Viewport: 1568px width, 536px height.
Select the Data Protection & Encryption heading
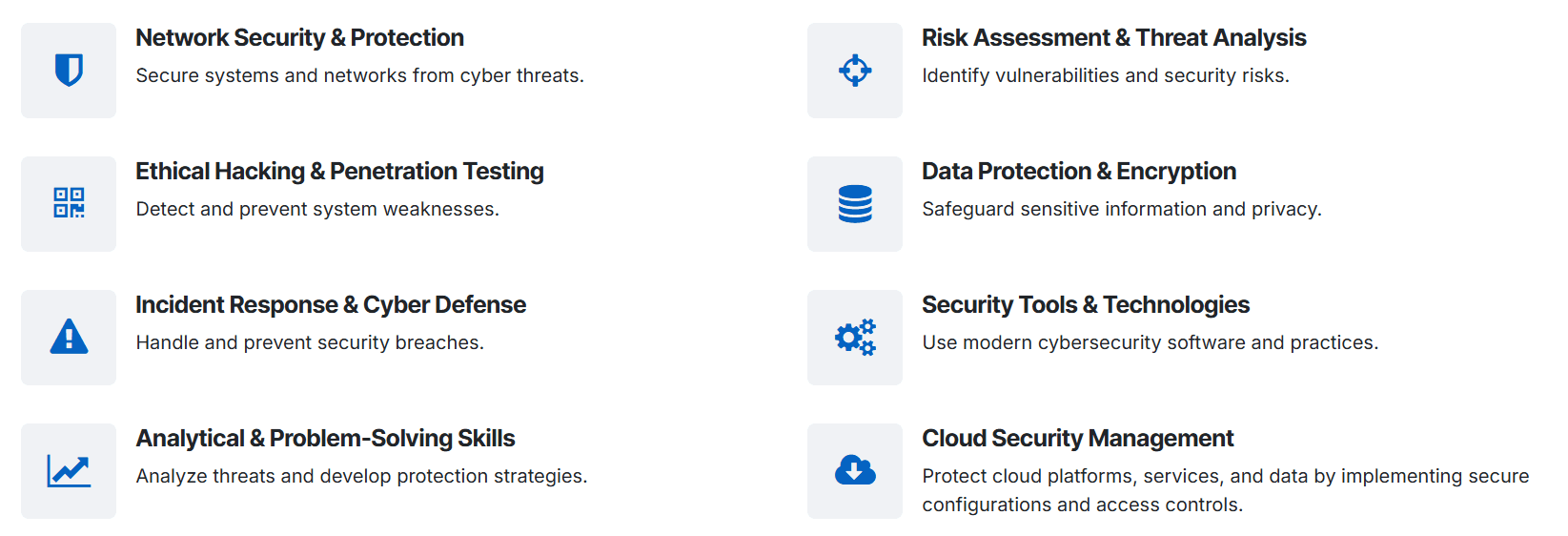(x=1078, y=172)
